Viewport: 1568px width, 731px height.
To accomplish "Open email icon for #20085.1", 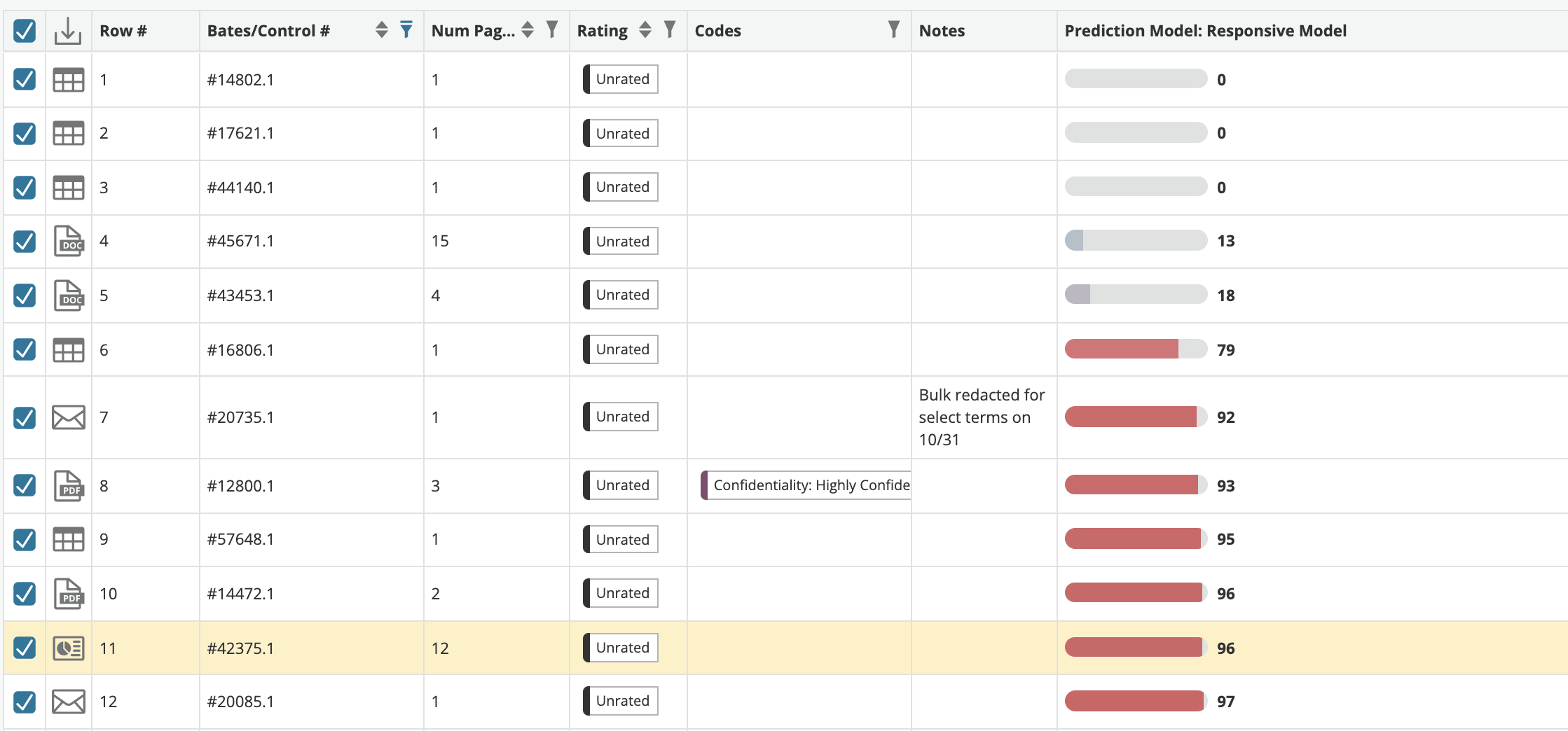I will [69, 702].
